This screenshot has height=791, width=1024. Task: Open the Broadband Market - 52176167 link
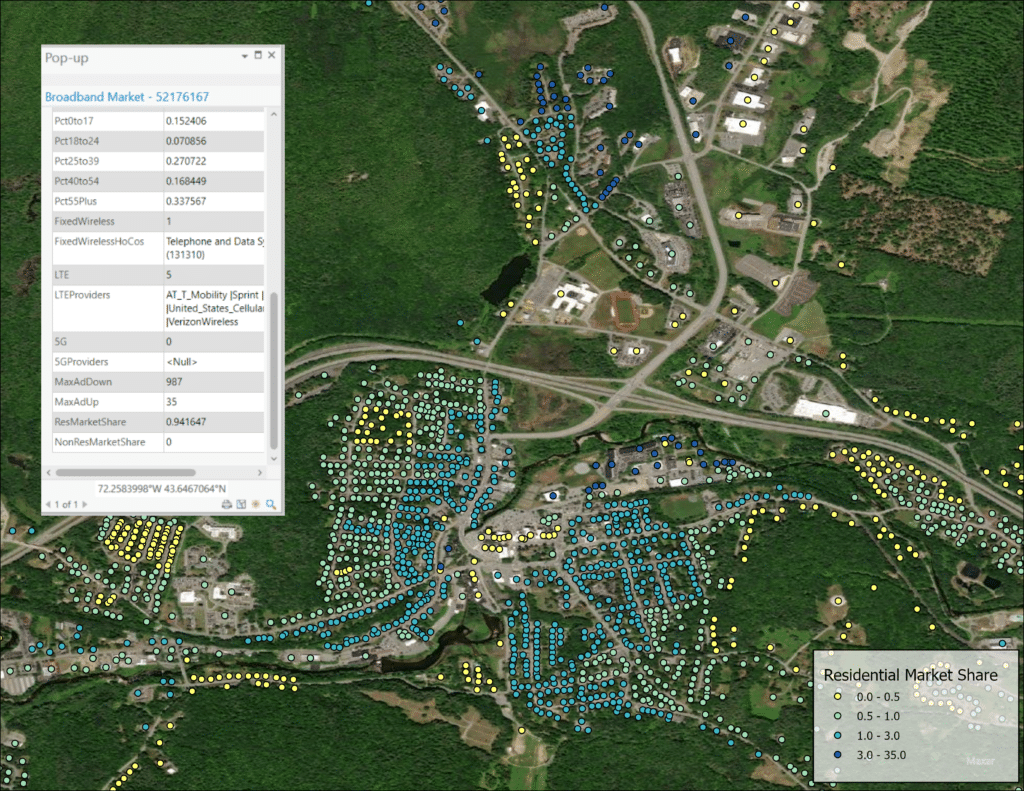[x=127, y=97]
